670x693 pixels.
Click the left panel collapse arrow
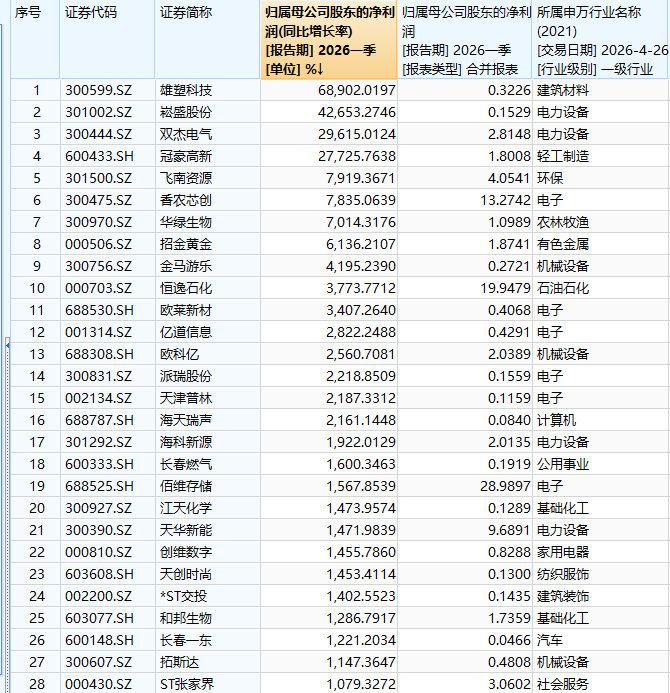pyautogui.click(x=6, y=345)
